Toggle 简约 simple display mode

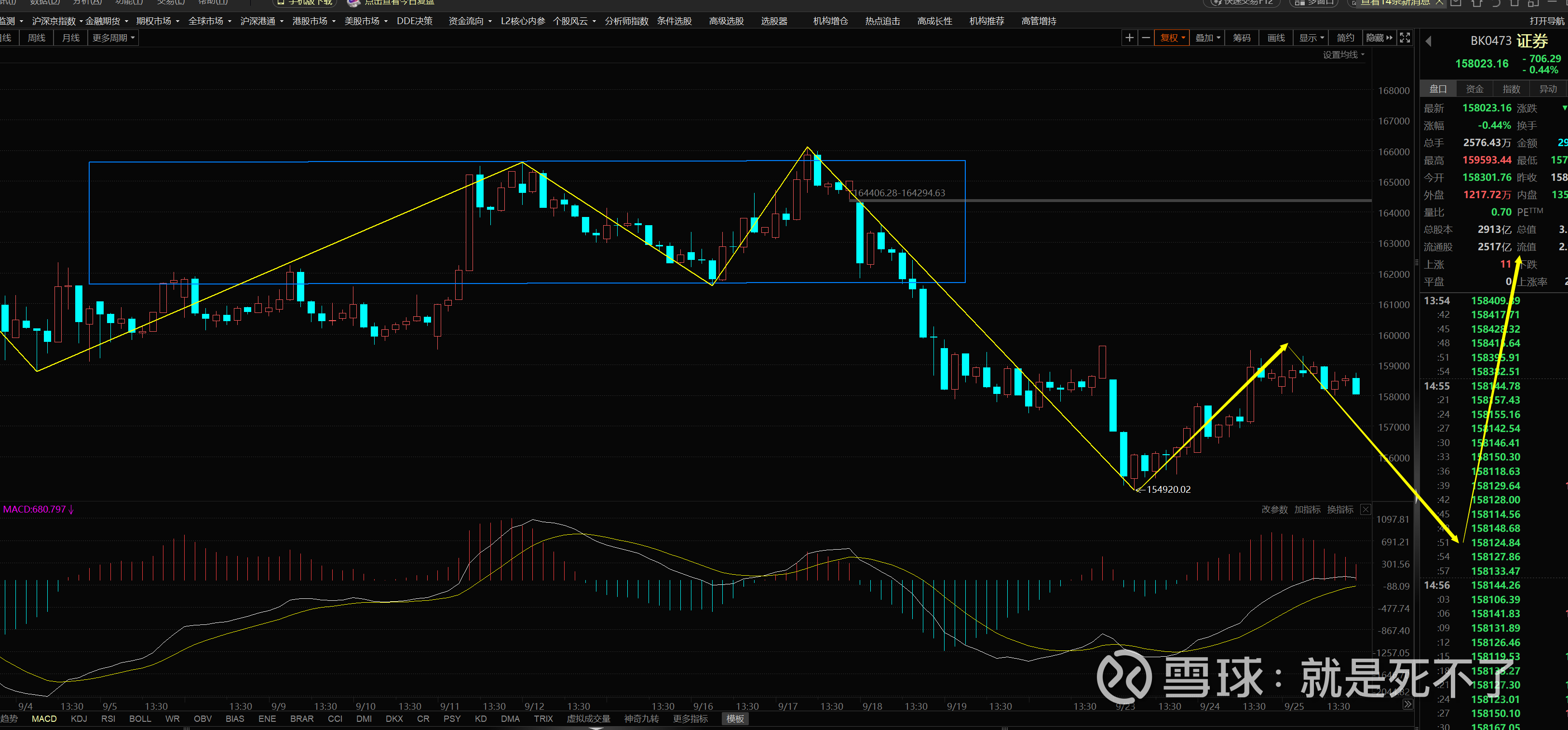point(1345,38)
